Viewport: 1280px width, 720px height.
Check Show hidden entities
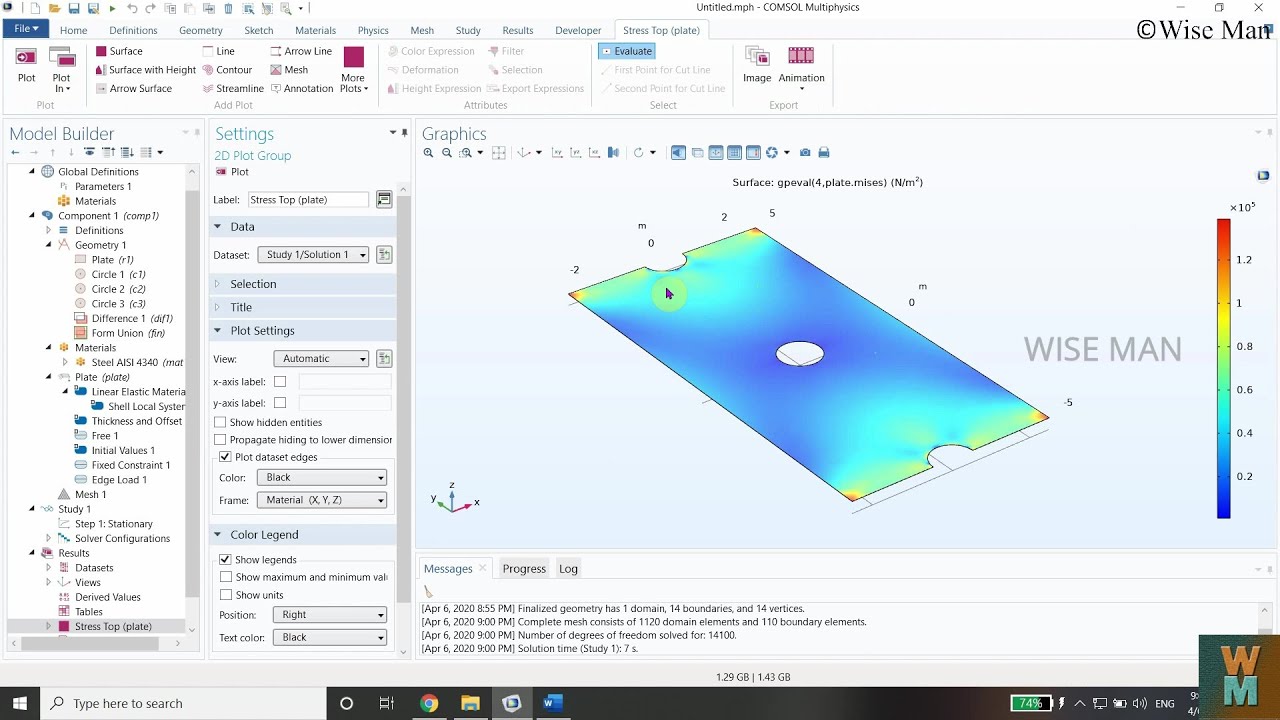click(x=221, y=422)
